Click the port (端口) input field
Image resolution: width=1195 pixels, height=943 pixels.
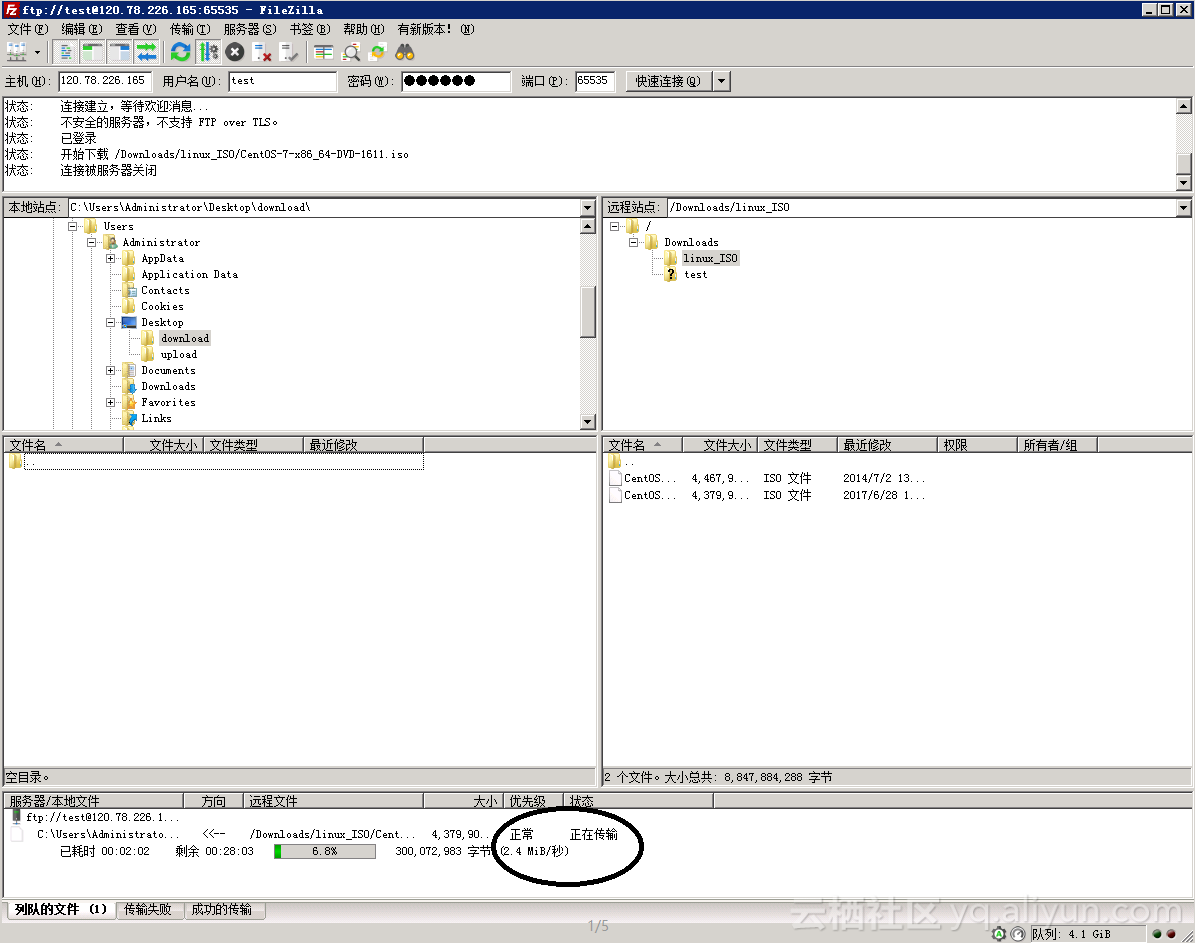594,81
